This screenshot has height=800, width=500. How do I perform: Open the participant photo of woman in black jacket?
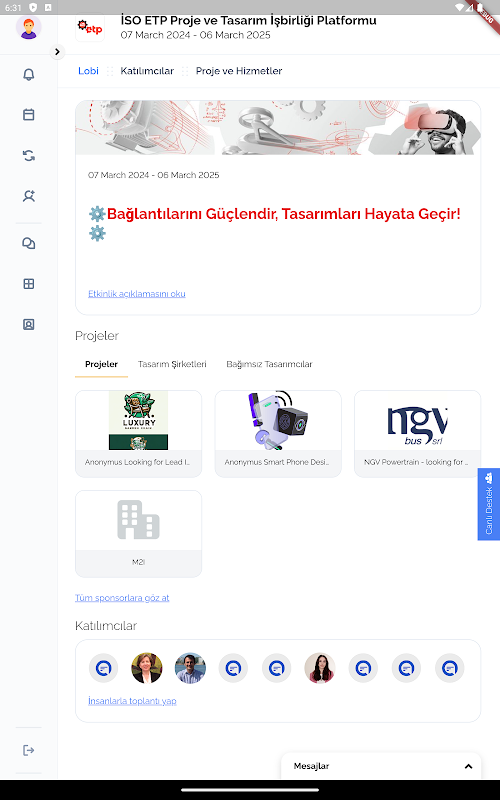click(x=147, y=668)
